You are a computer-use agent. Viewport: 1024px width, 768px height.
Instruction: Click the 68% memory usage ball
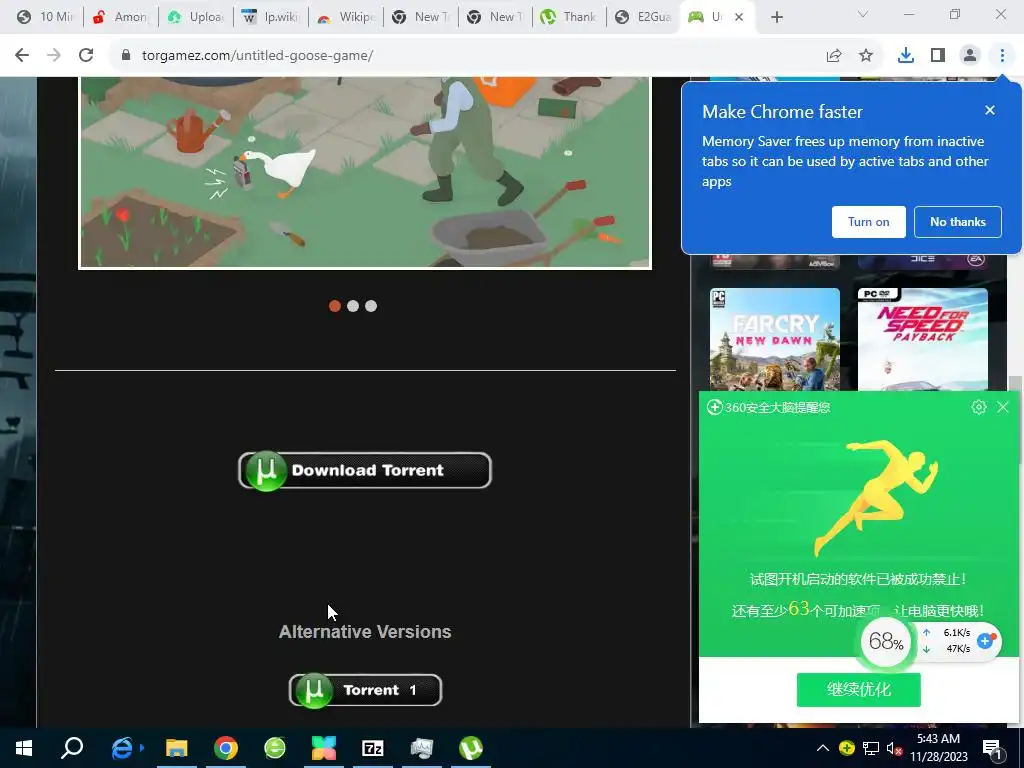click(x=886, y=641)
